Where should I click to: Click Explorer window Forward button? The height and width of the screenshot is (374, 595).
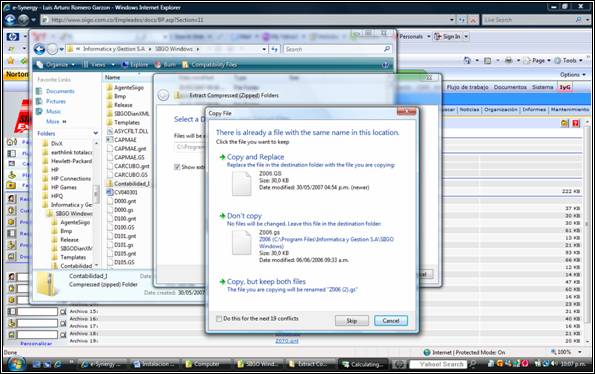[52, 49]
